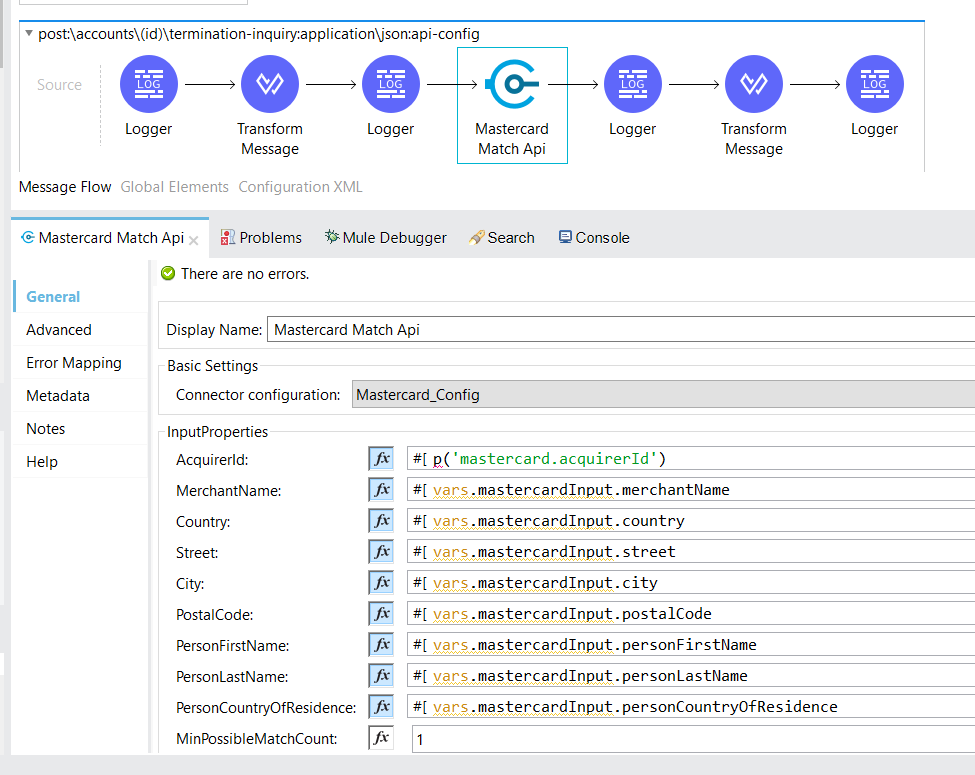975x775 pixels.
Task: Toggle fx expression mode for PersonFirstName
Action: click(x=381, y=645)
